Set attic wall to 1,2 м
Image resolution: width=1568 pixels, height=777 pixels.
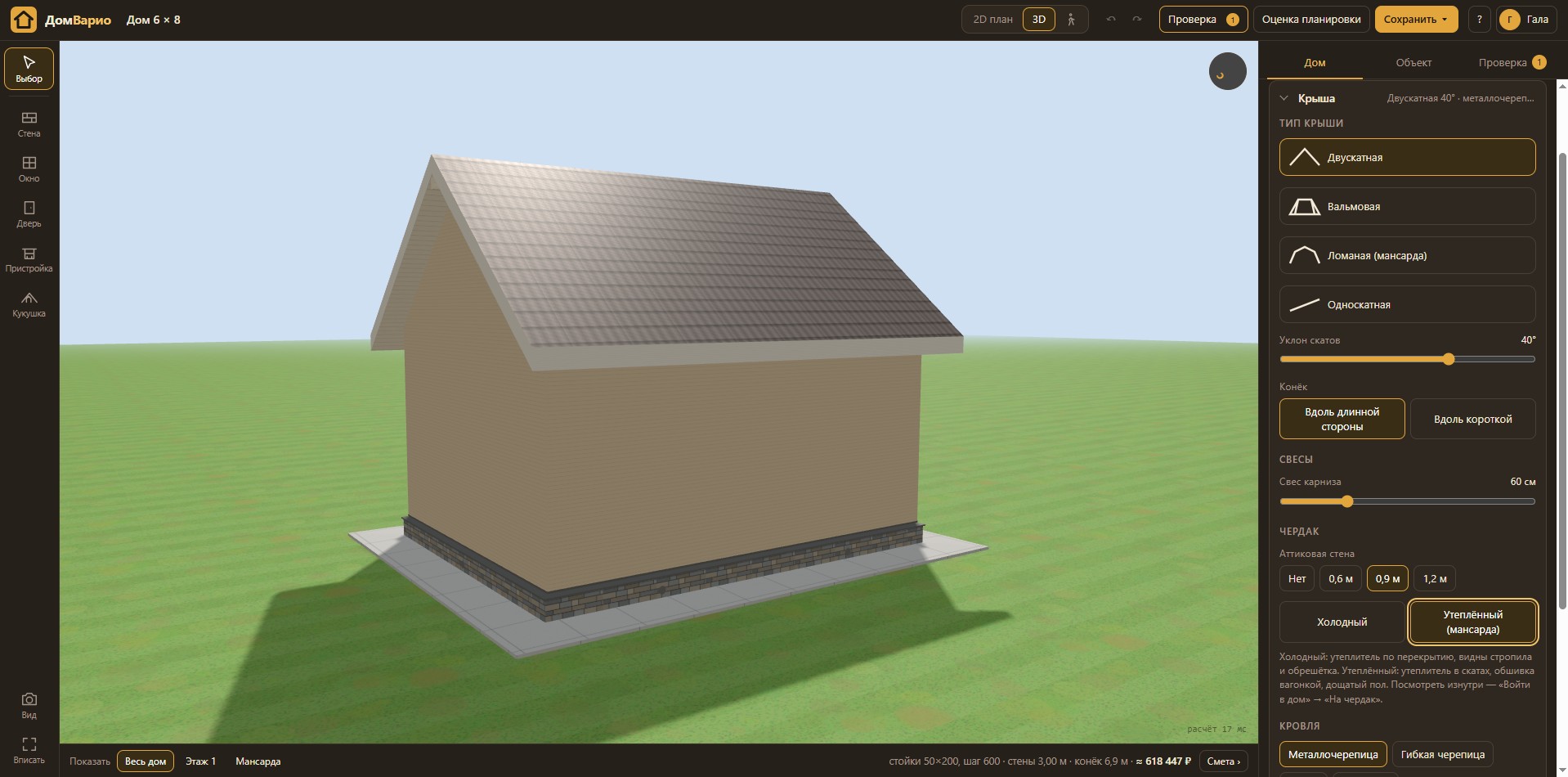[1435, 578]
